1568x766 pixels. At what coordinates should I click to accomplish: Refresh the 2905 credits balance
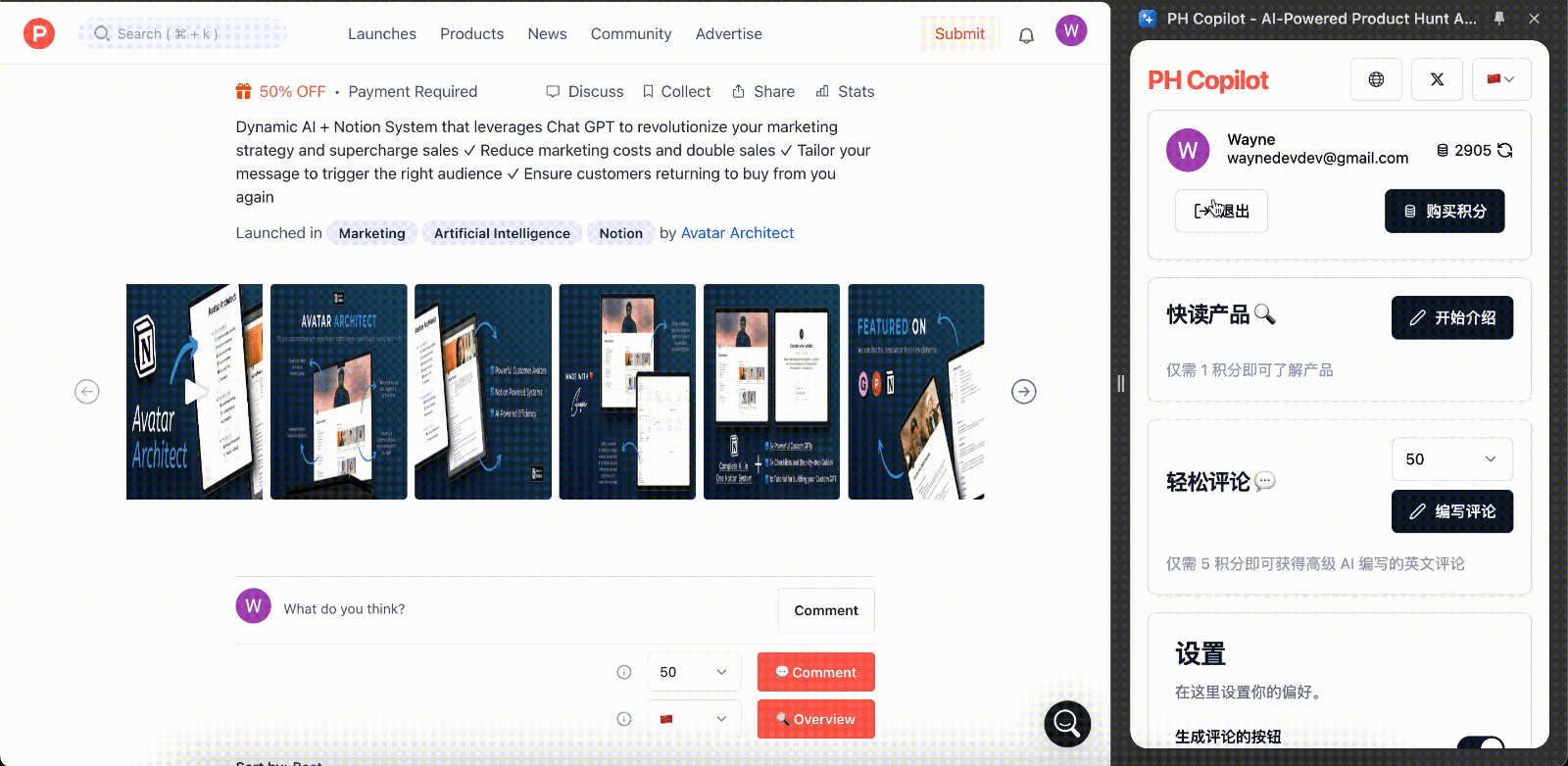pyautogui.click(x=1505, y=150)
